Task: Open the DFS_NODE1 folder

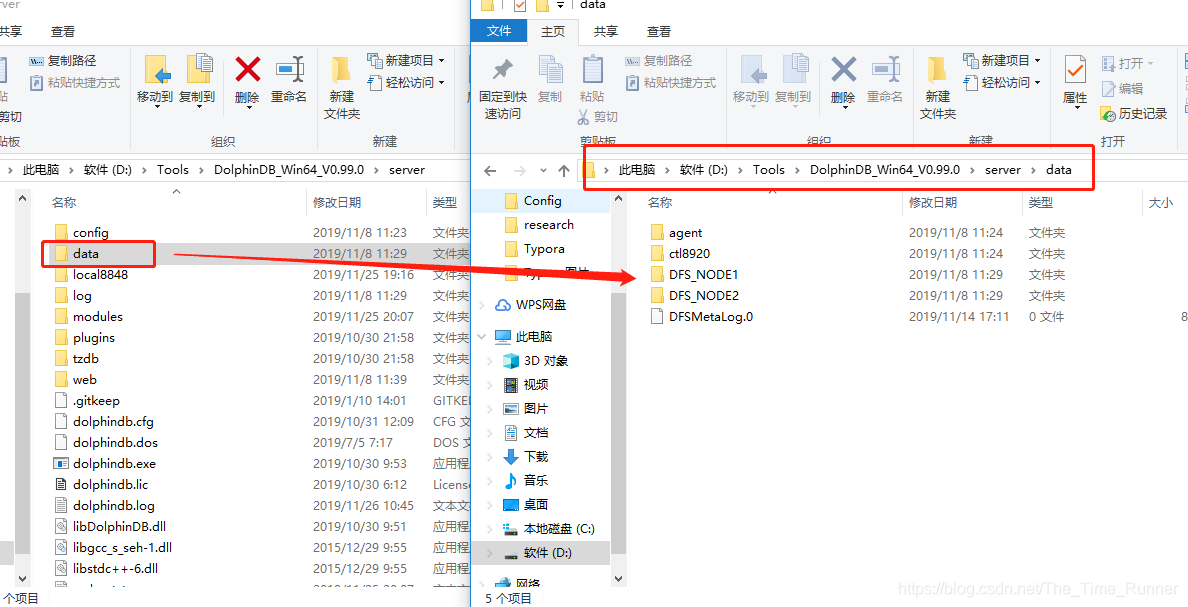Action: pyautogui.click(x=703, y=274)
